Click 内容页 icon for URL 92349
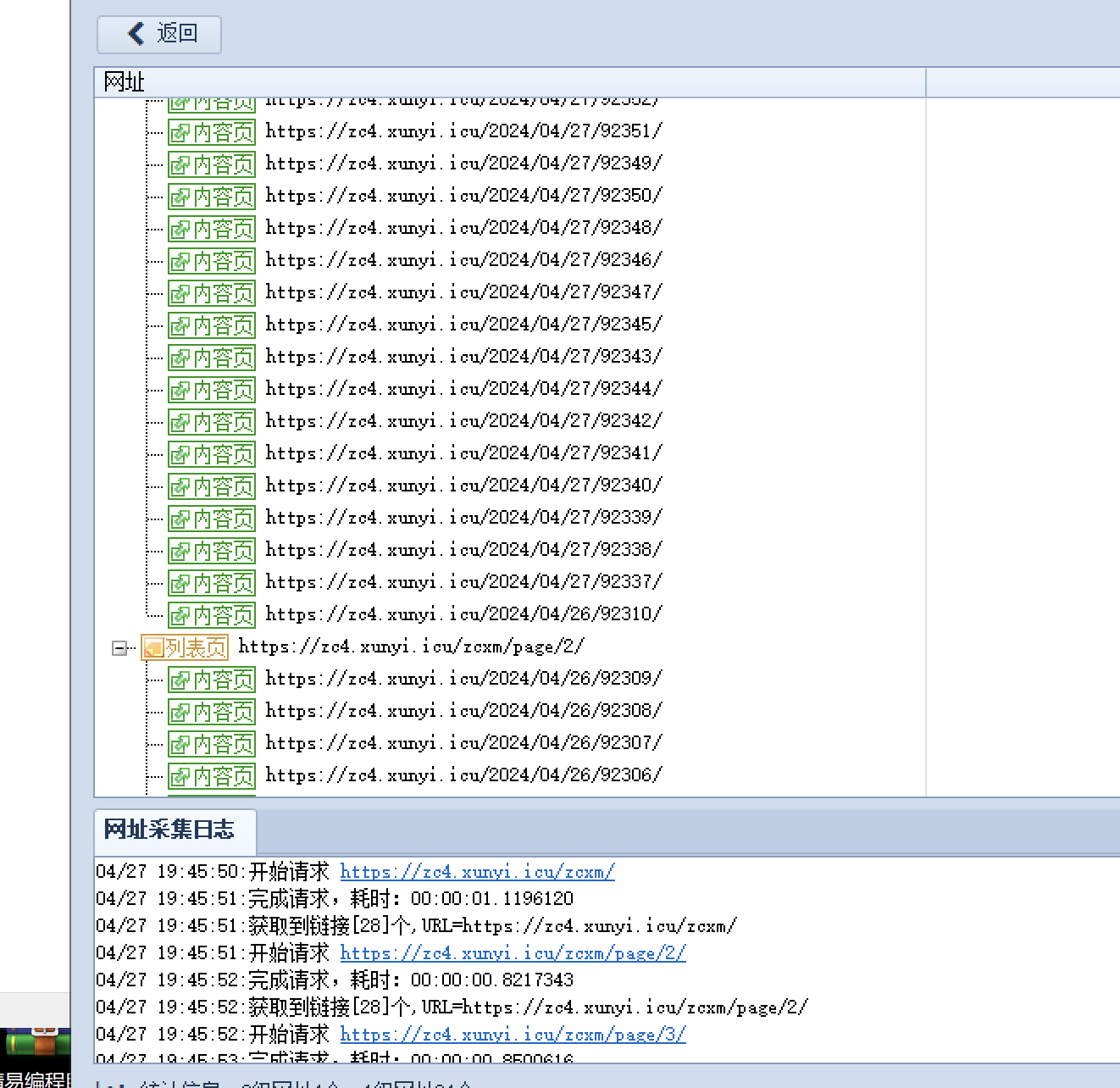The image size is (1120, 1088). [x=212, y=164]
